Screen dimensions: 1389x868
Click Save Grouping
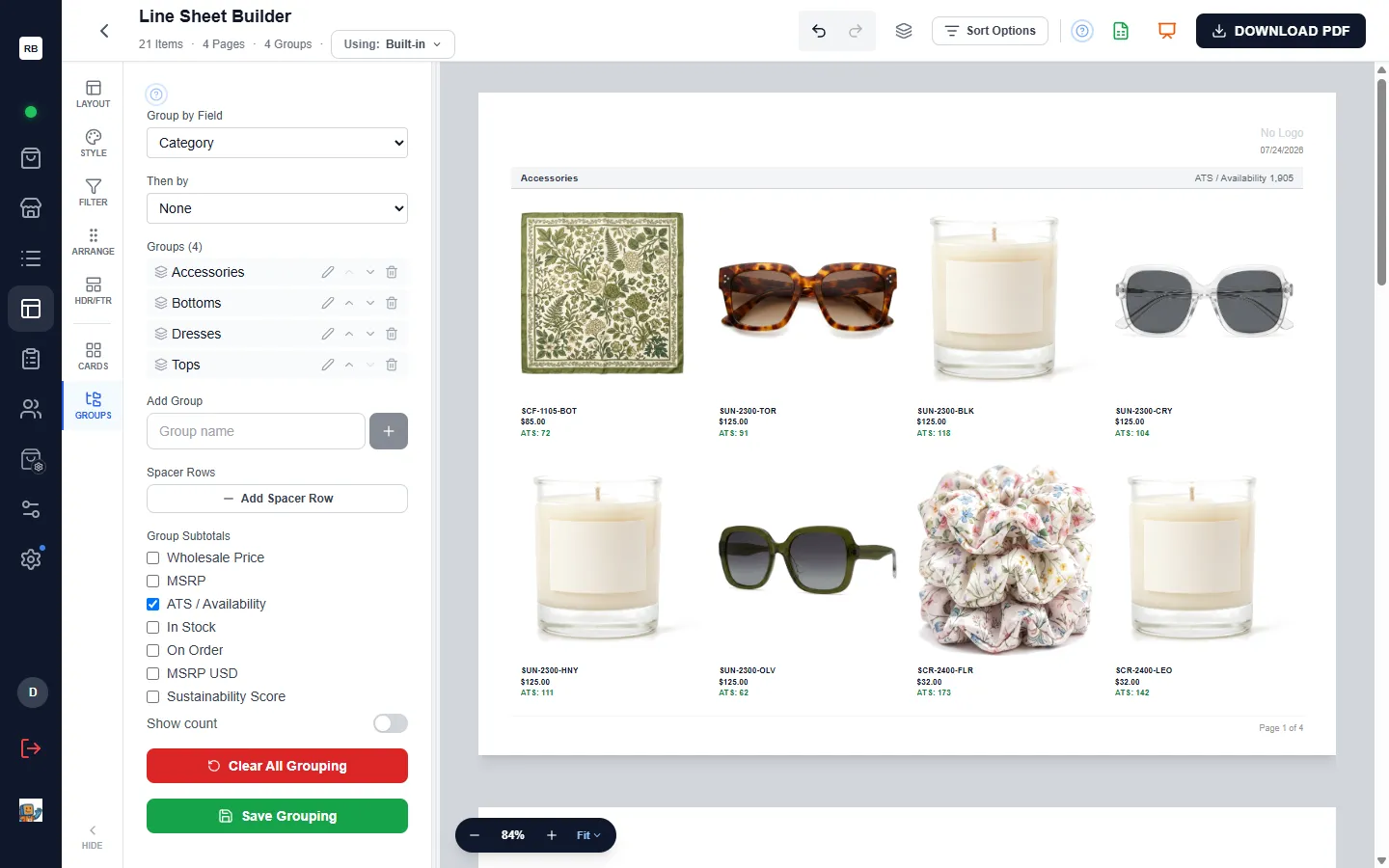click(277, 816)
